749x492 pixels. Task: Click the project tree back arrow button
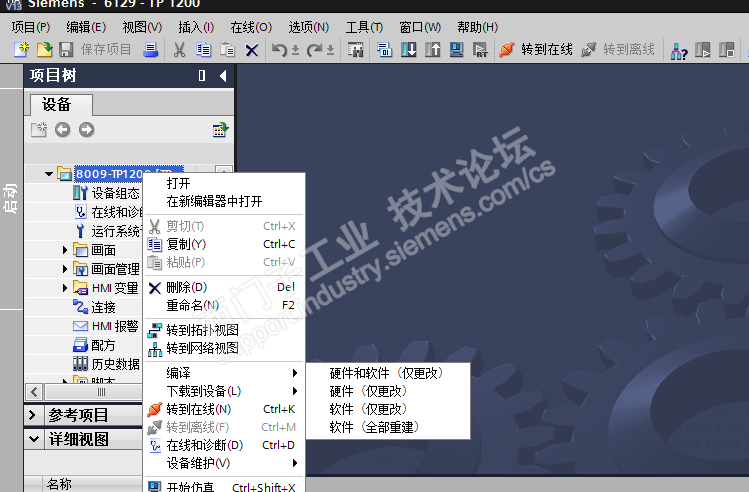(63, 129)
